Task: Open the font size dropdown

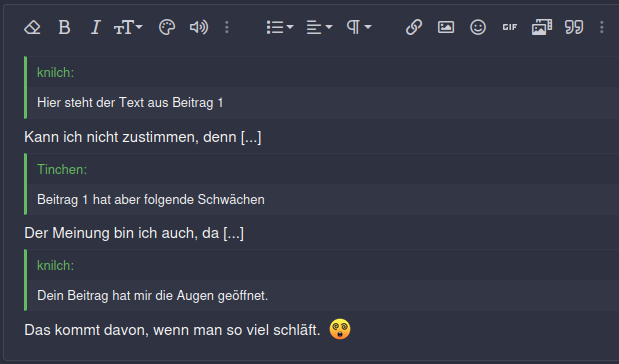Action: 128,27
